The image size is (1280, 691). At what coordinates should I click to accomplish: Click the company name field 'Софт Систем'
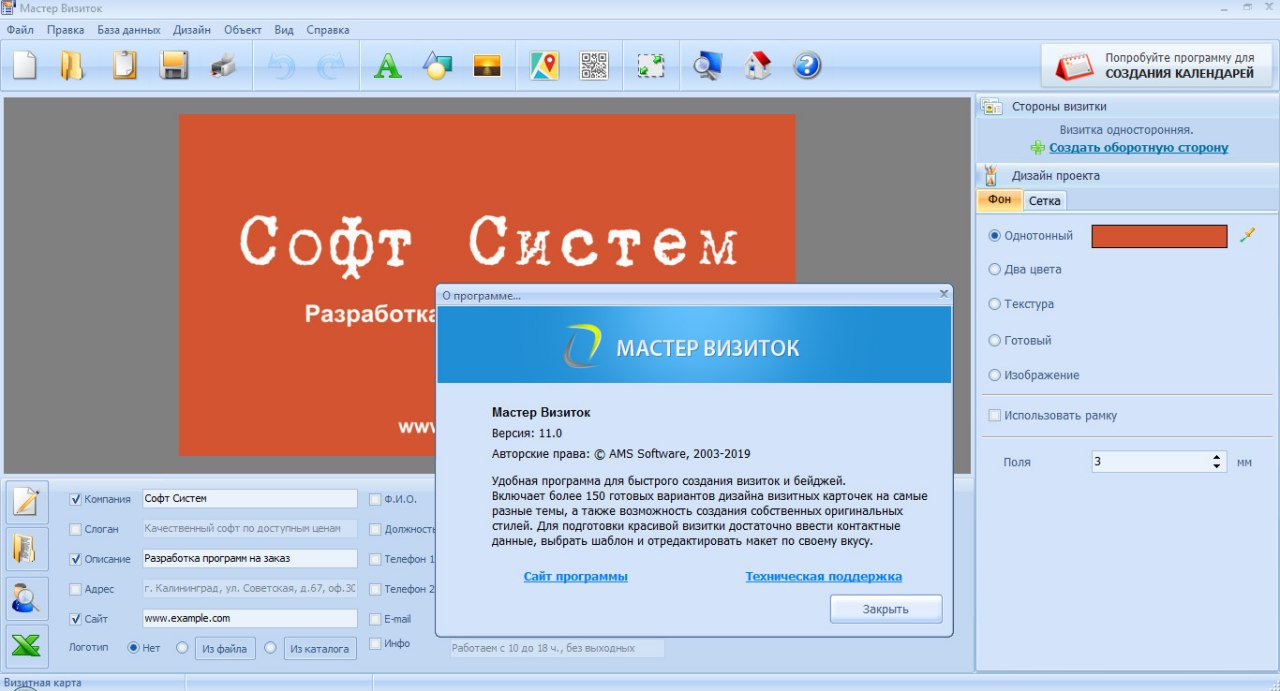250,498
